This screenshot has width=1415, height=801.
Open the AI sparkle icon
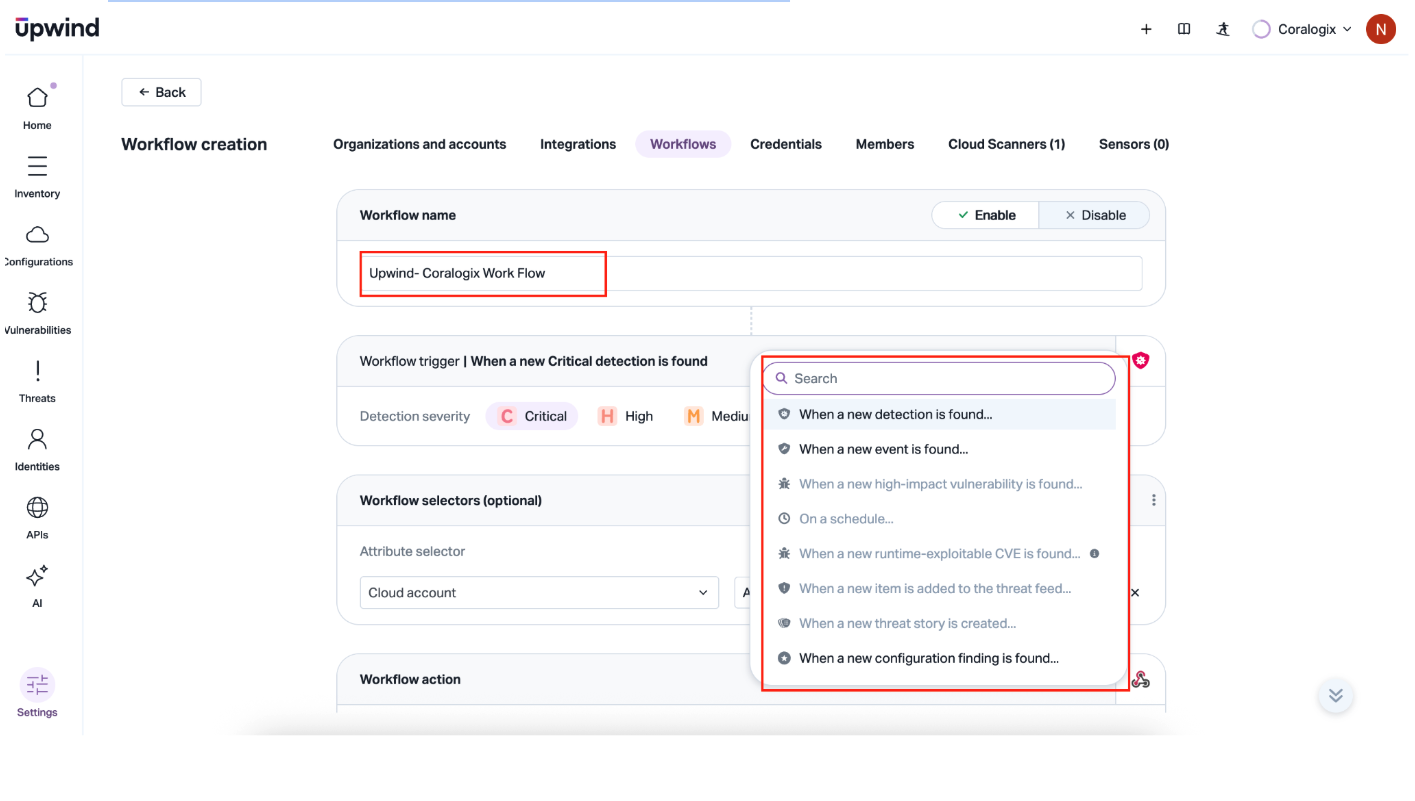coord(37,577)
